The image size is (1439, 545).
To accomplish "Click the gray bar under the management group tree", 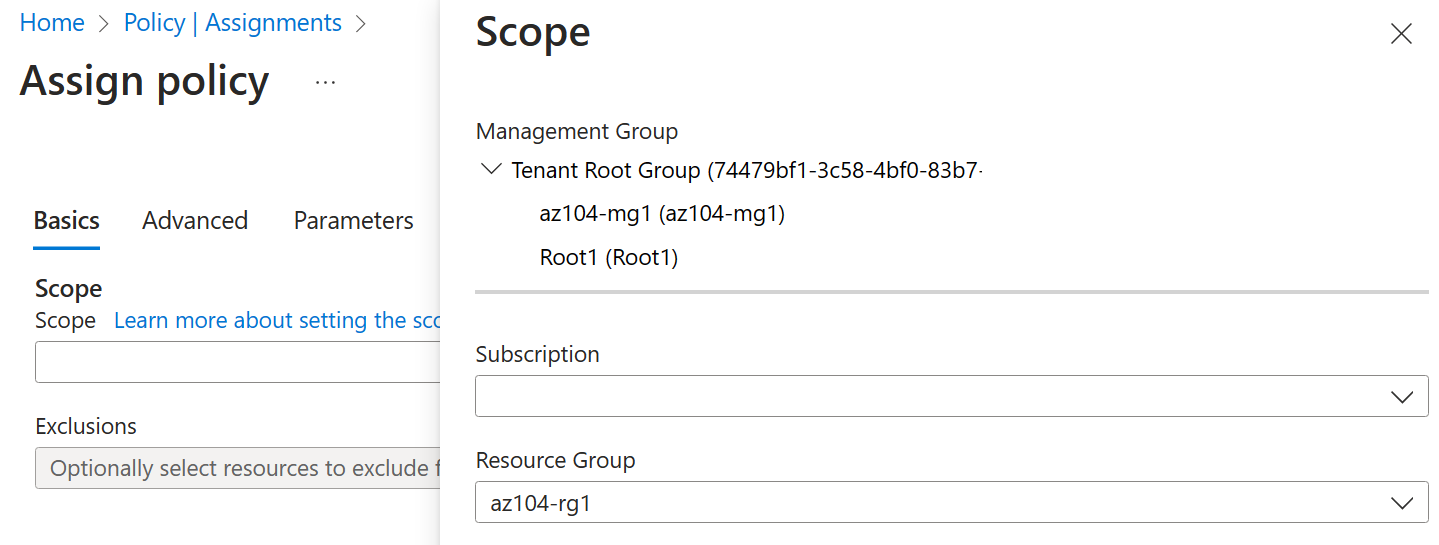I will [951, 292].
